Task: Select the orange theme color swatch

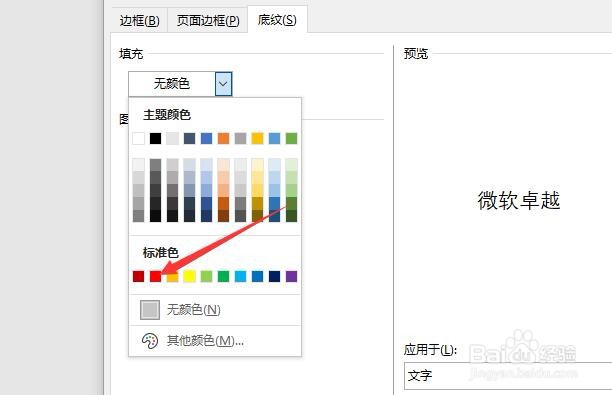Action: click(x=223, y=138)
